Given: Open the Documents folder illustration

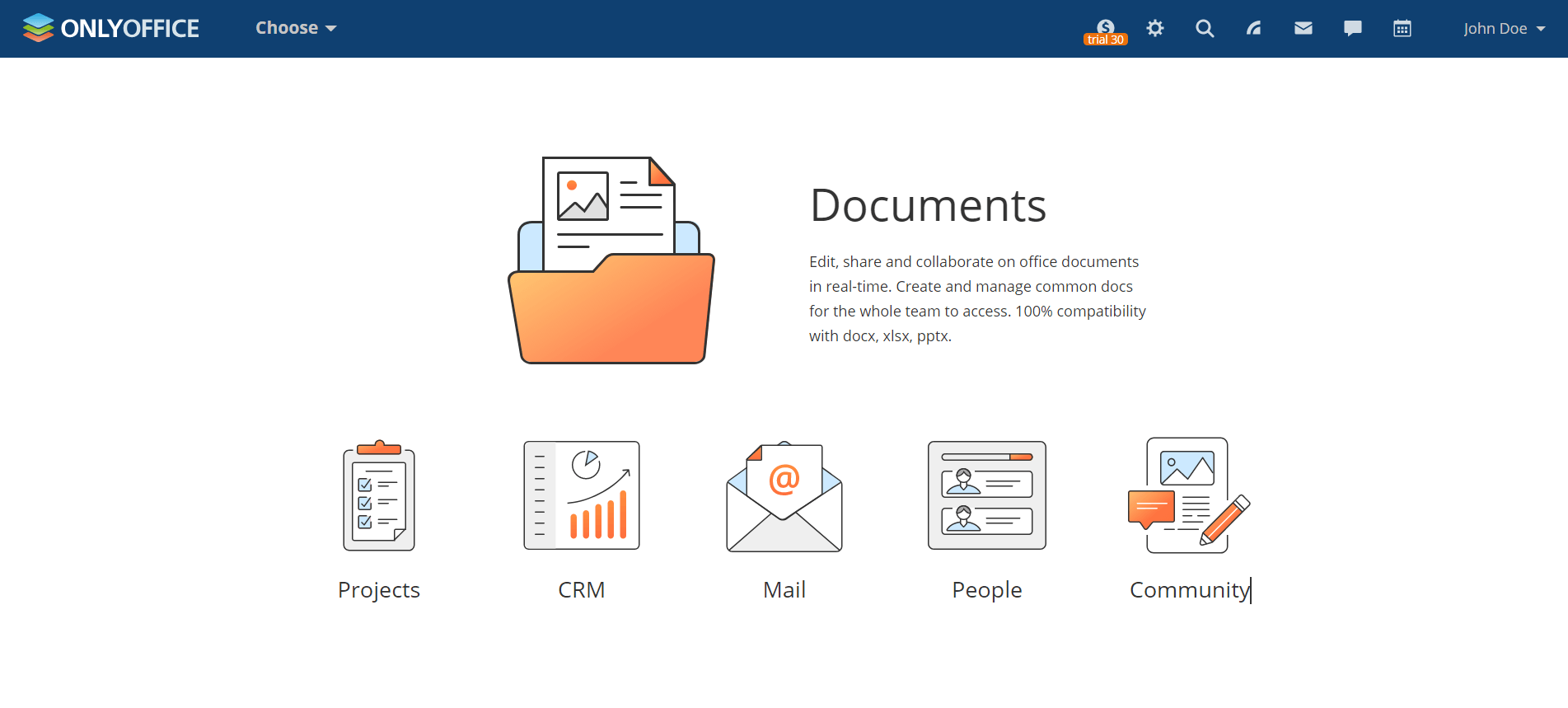Looking at the screenshot, I should point(611,260).
